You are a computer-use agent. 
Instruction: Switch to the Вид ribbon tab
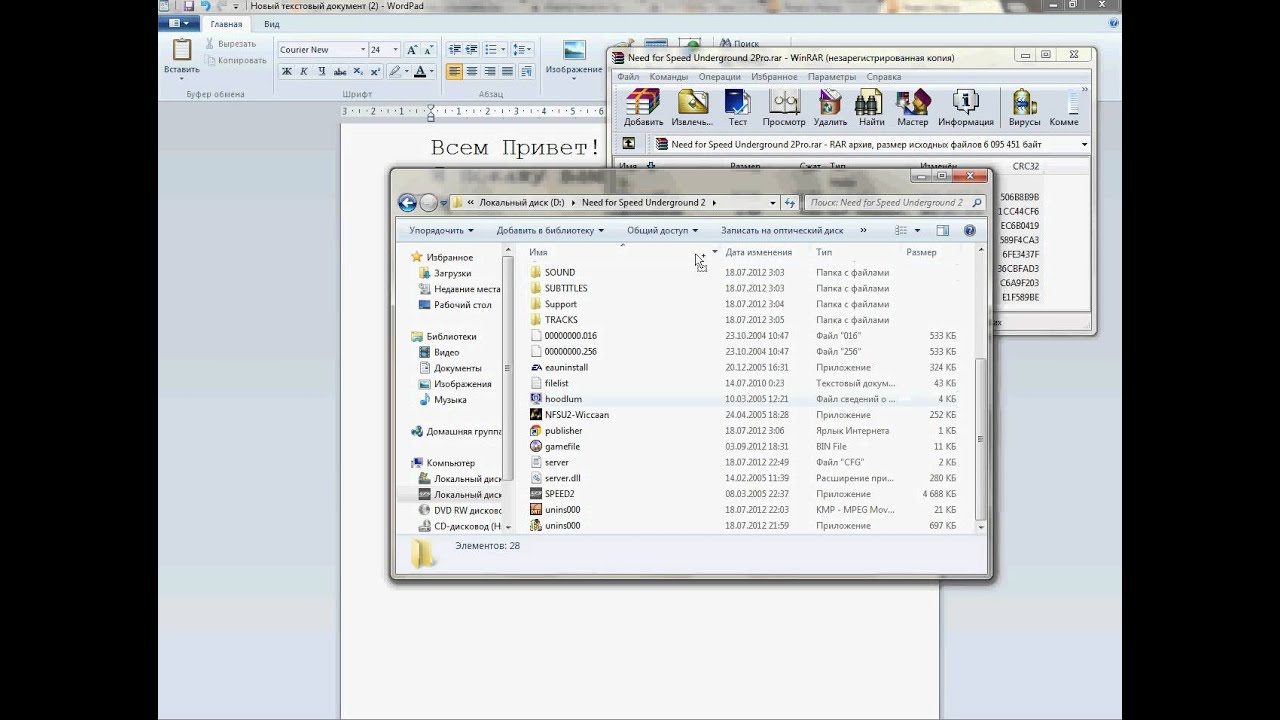coord(272,24)
